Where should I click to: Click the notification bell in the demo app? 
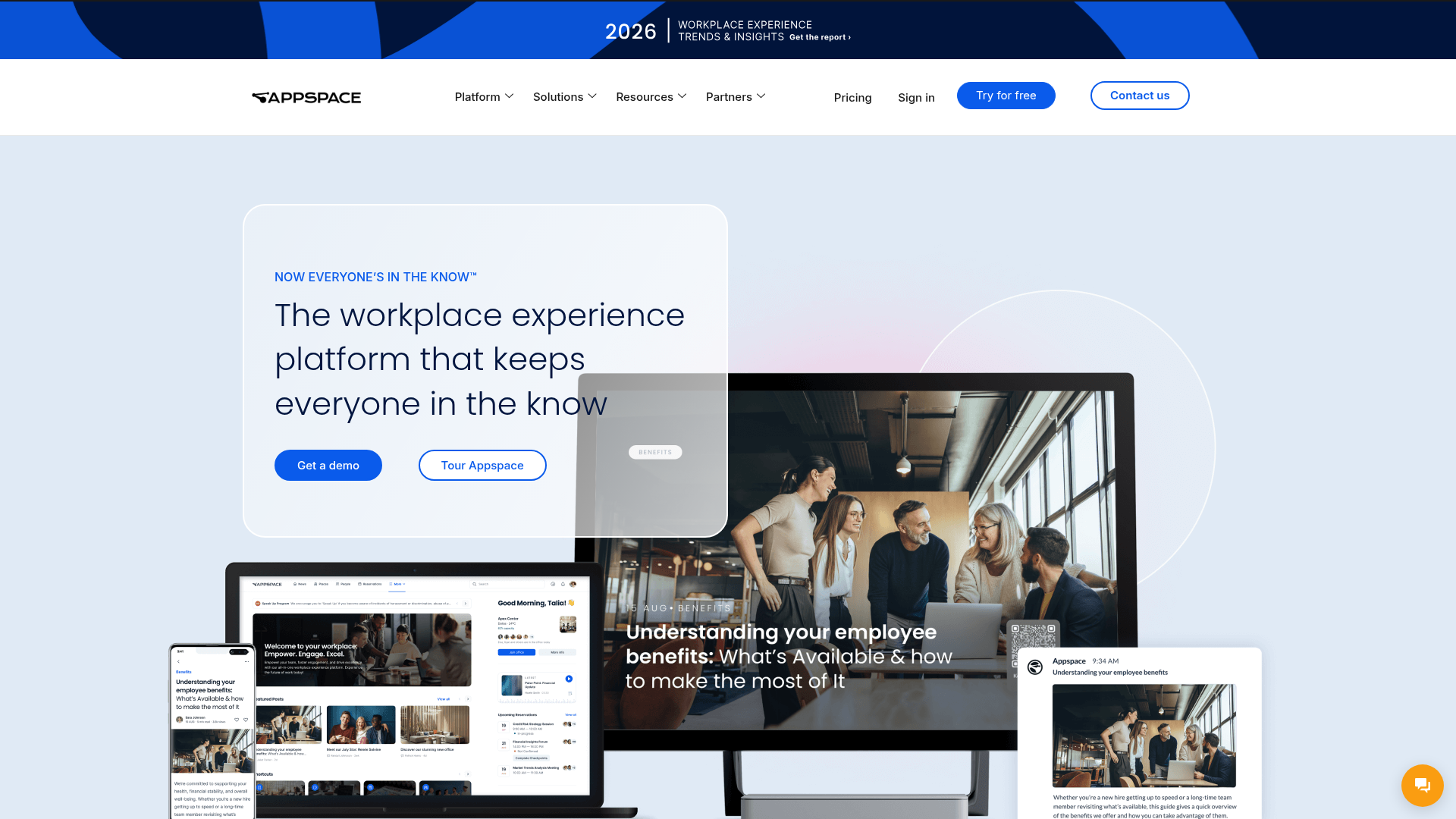click(563, 585)
